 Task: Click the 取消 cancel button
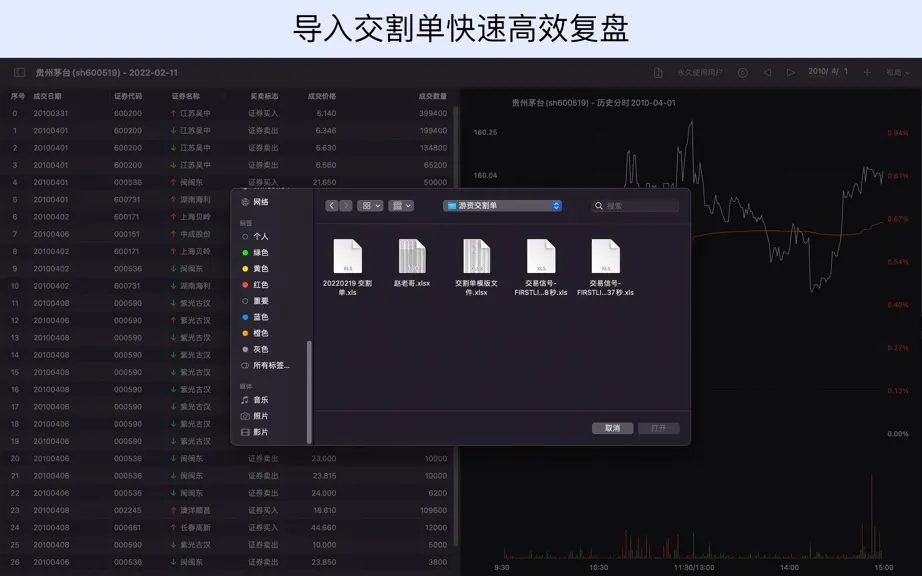613,428
